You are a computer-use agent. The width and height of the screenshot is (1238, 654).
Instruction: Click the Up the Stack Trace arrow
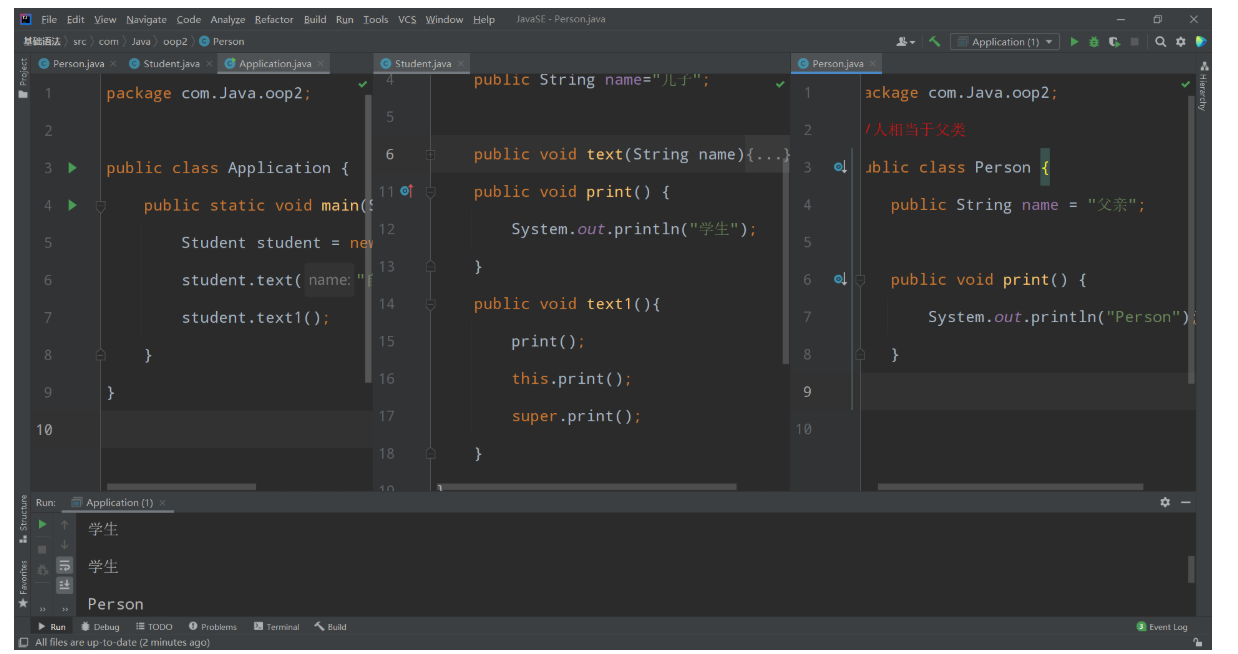click(x=65, y=524)
